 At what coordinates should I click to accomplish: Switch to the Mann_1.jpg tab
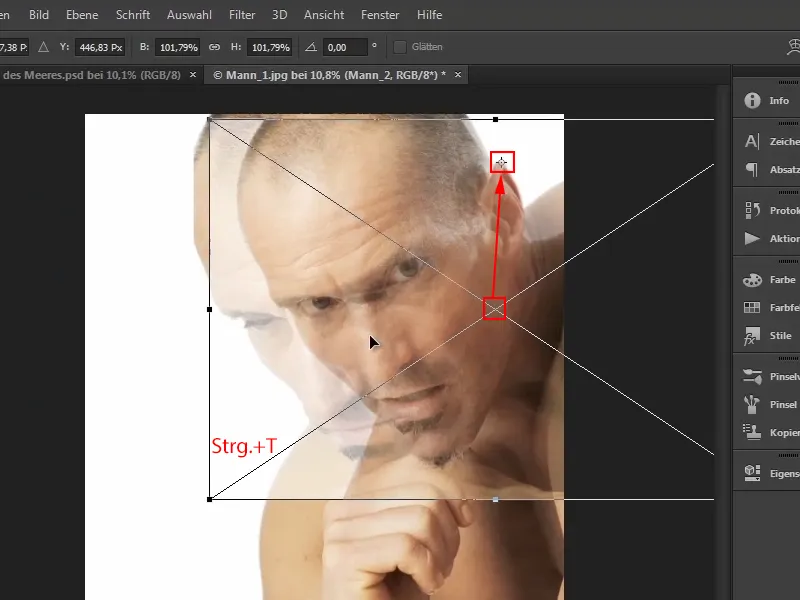click(x=329, y=75)
